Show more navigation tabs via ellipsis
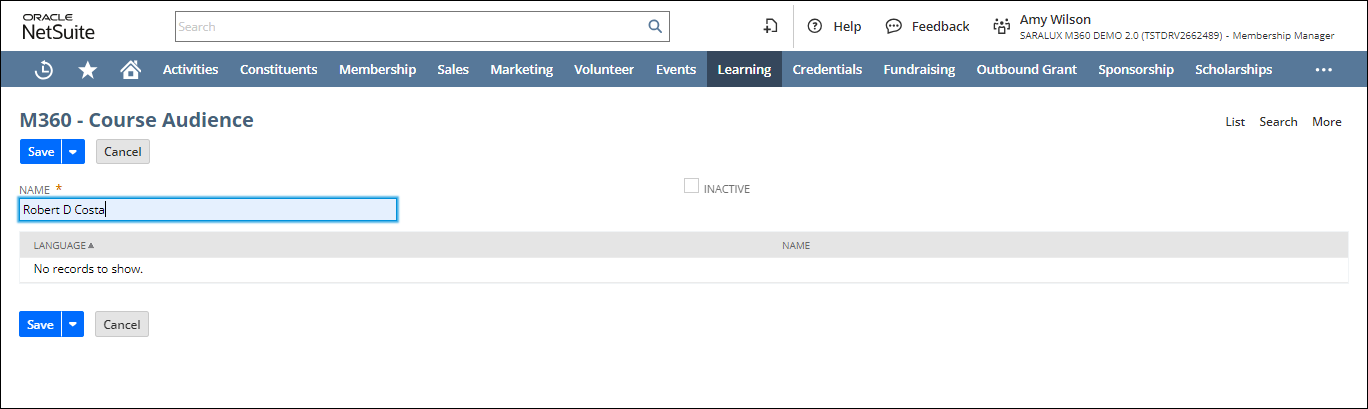Viewport: 1368px width, 409px height. [1324, 70]
